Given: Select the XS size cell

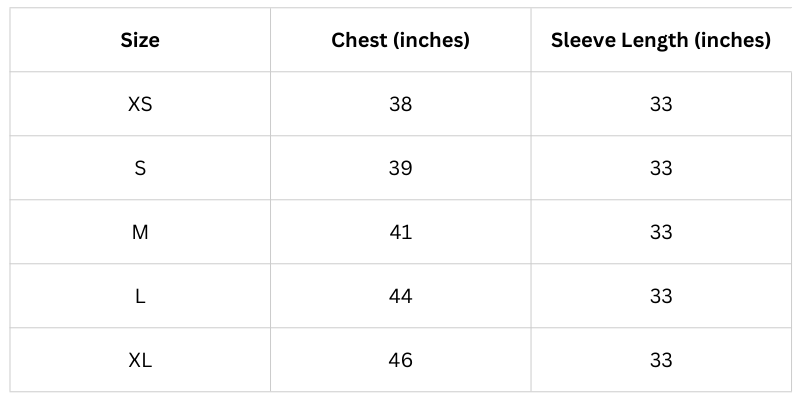Looking at the screenshot, I should [140, 104].
